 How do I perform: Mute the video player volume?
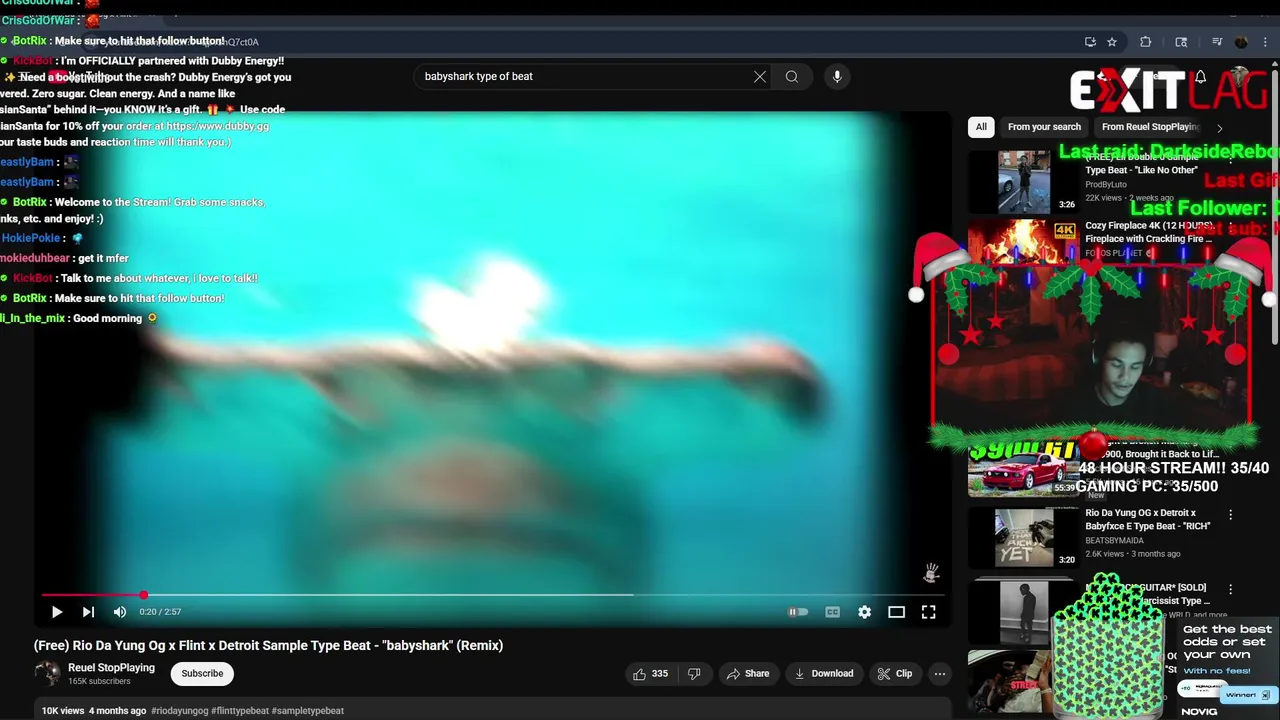click(120, 612)
